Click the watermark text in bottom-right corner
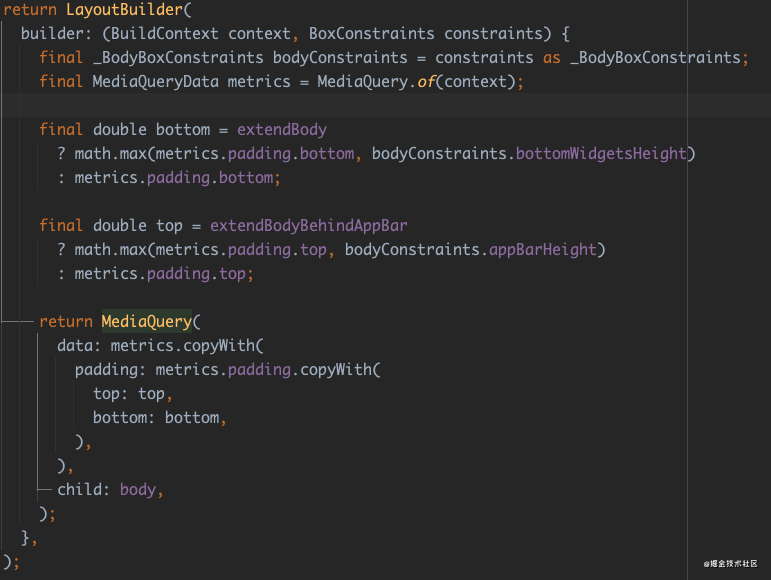The width and height of the screenshot is (771, 580). (x=729, y=565)
